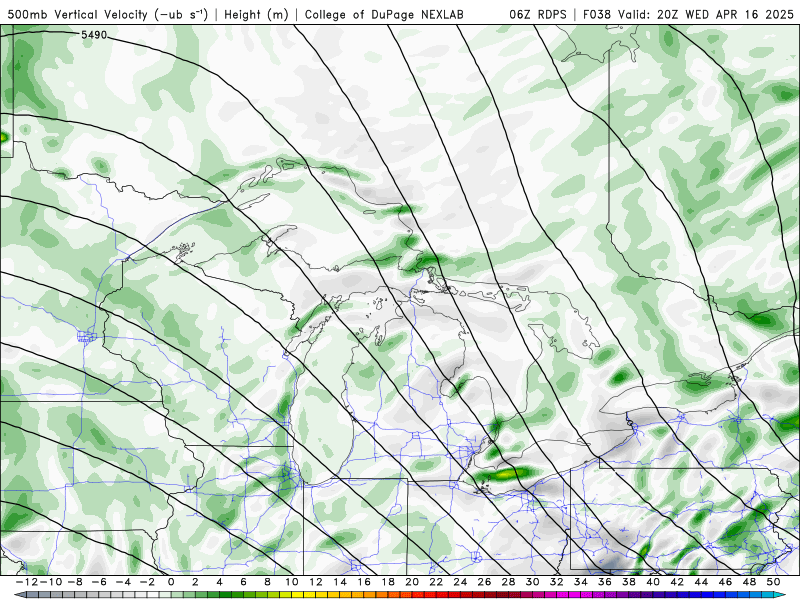Screen dimensions: 800x600
Task: Click the 50 color scale label
Action: coord(773,582)
